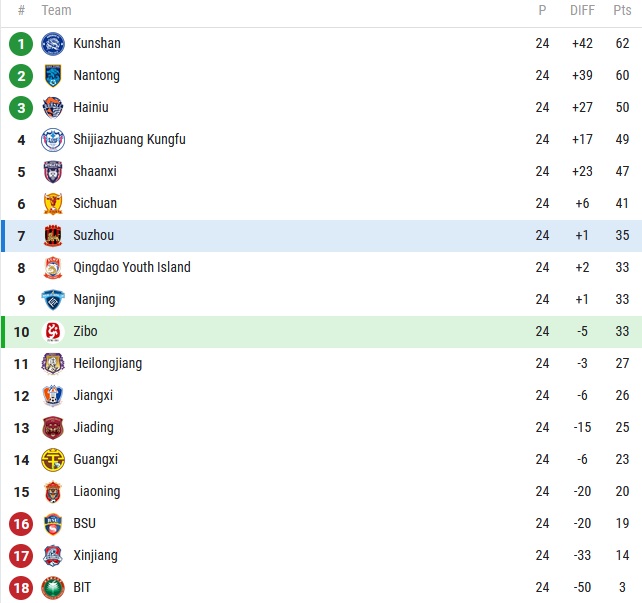This screenshot has height=603, width=642.
Task: Open the Shaanxi team page link
Action: pyautogui.click(x=95, y=172)
